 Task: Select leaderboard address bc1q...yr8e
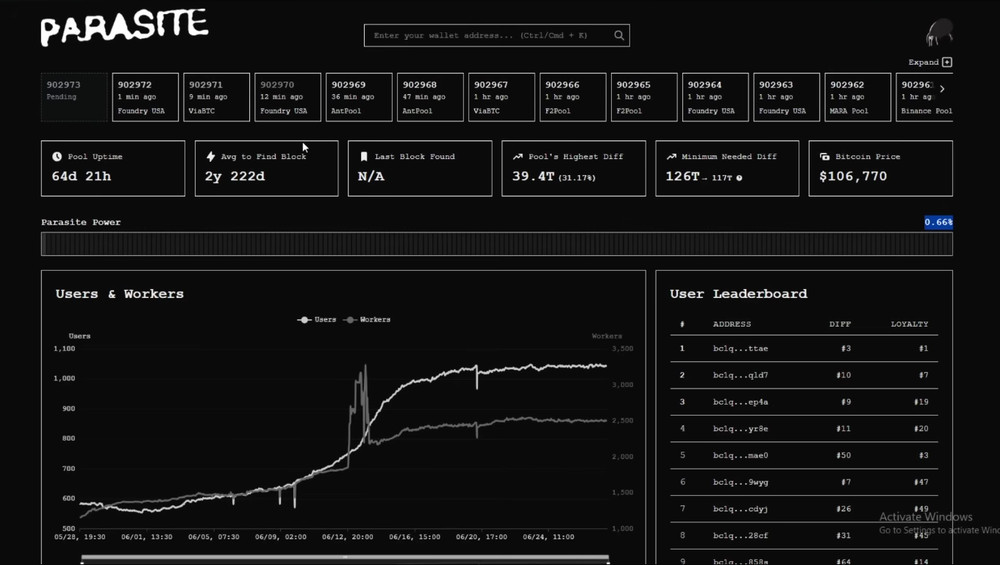point(740,429)
